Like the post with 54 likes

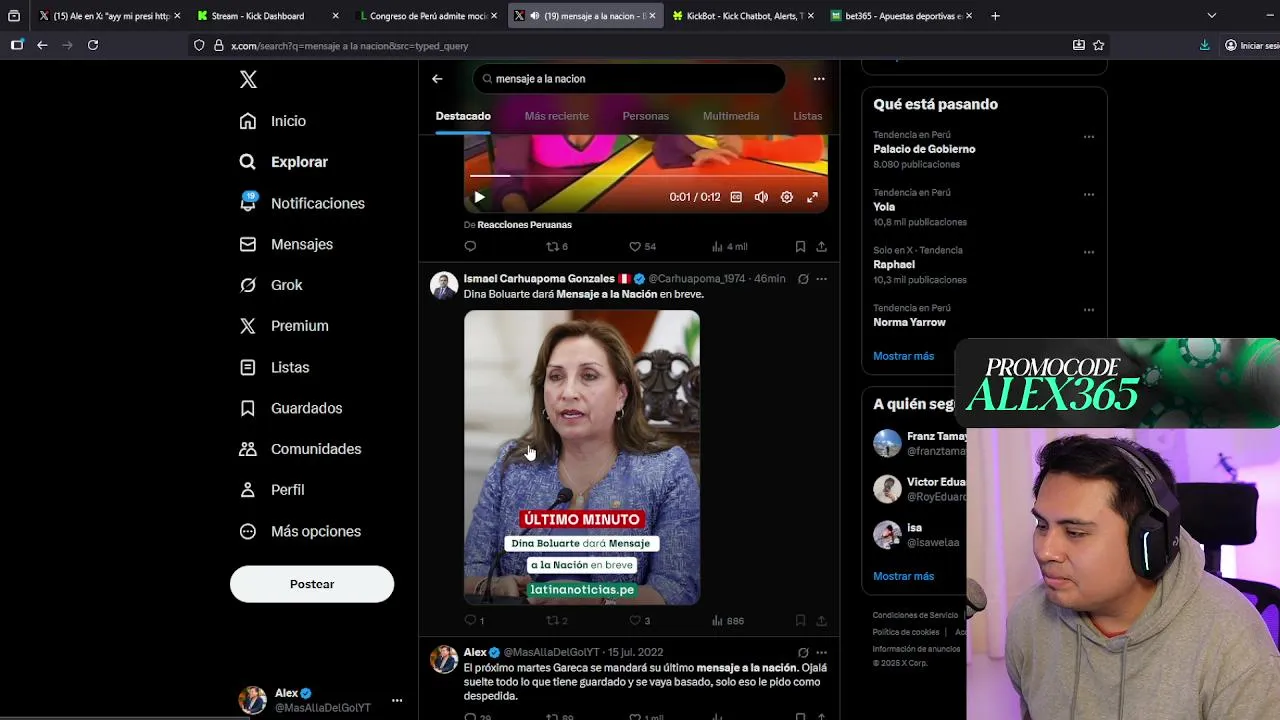pos(642,246)
